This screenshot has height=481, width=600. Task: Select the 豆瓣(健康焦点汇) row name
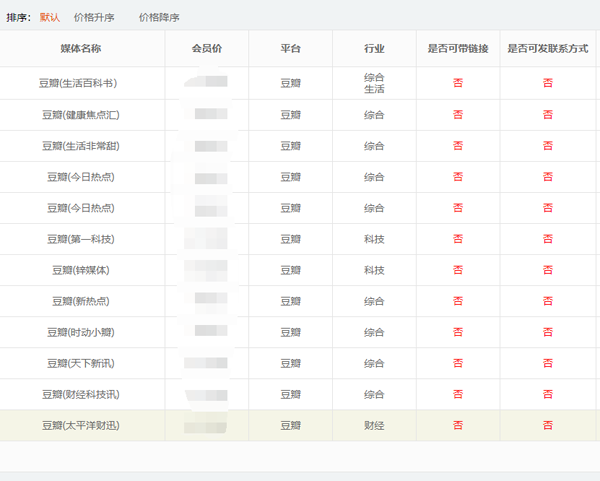(x=80, y=115)
